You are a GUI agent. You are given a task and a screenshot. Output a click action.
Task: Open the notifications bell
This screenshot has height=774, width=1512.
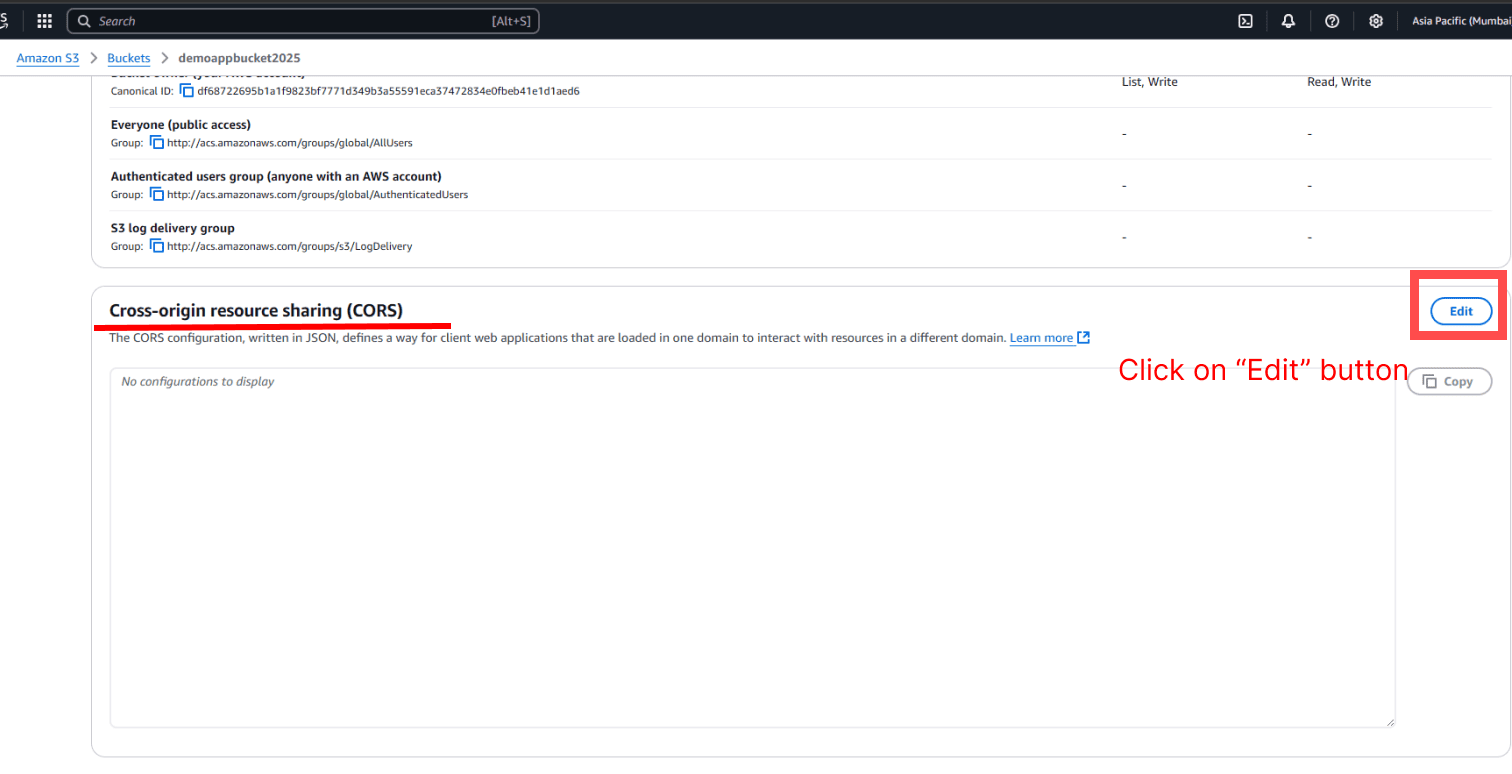pyautogui.click(x=1288, y=20)
